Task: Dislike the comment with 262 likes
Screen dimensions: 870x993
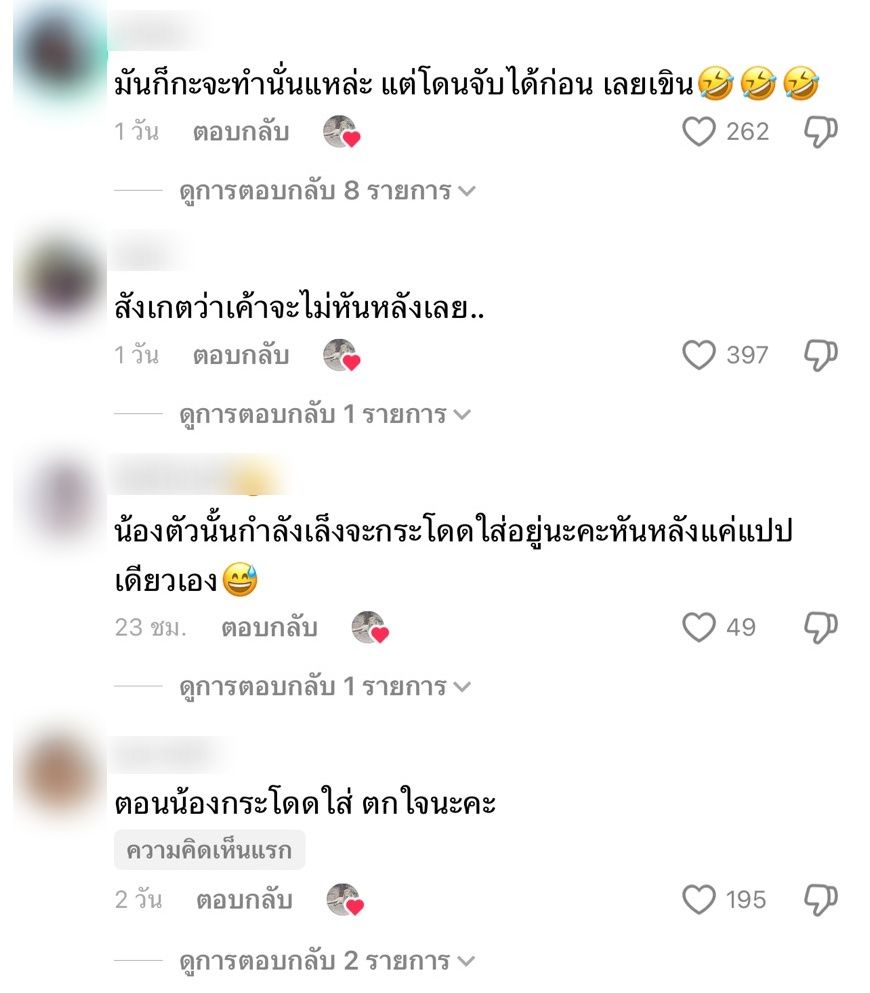Action: click(x=821, y=132)
